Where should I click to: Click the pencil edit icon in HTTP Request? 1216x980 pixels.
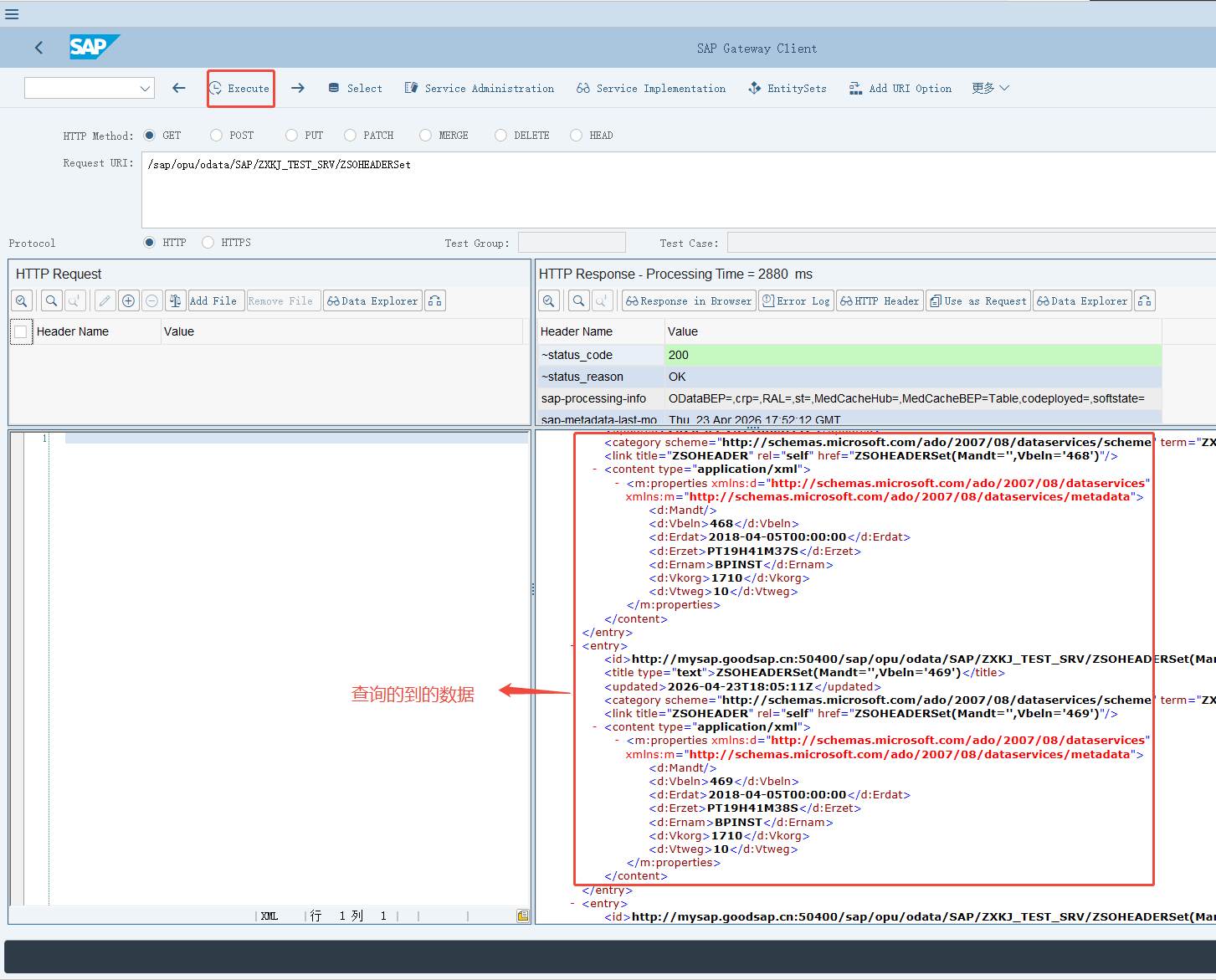click(105, 300)
